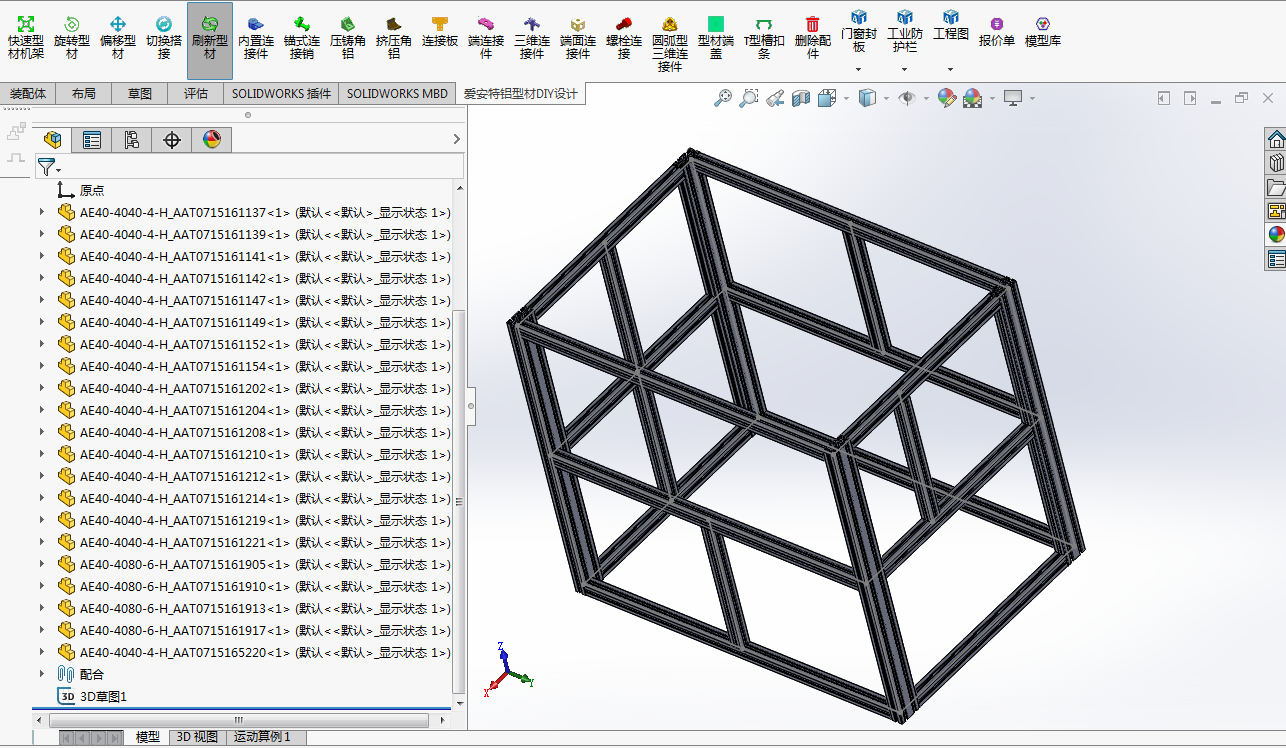Open the 工业防护栏 dropdown menu

pos(904,70)
